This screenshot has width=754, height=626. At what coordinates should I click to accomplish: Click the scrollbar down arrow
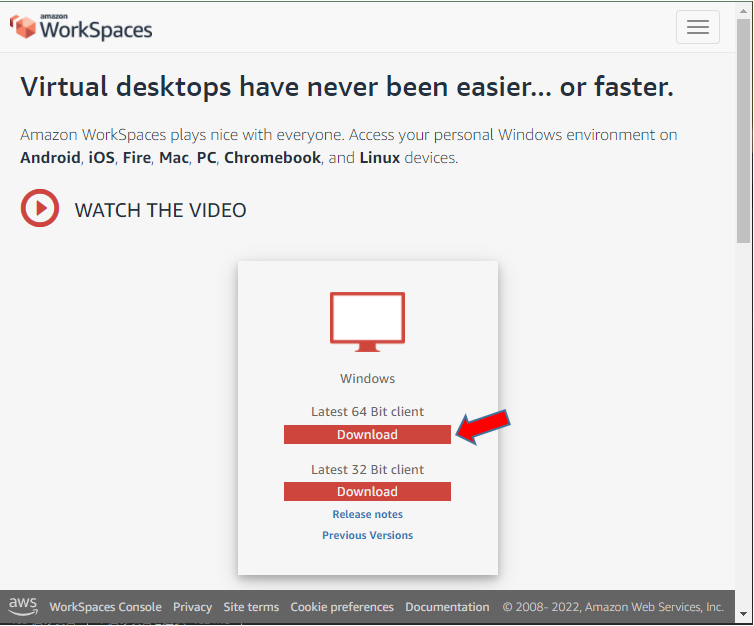coord(743,614)
